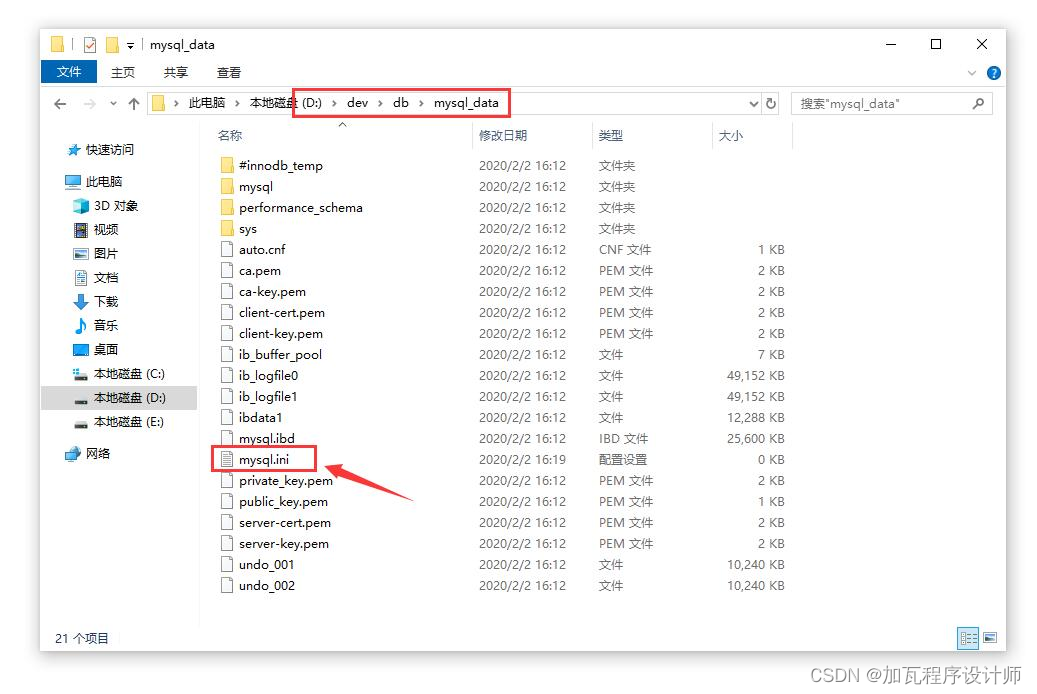This screenshot has width=1037, height=694.
Task: Select the #innodb_temp folder icon
Action: click(227, 165)
